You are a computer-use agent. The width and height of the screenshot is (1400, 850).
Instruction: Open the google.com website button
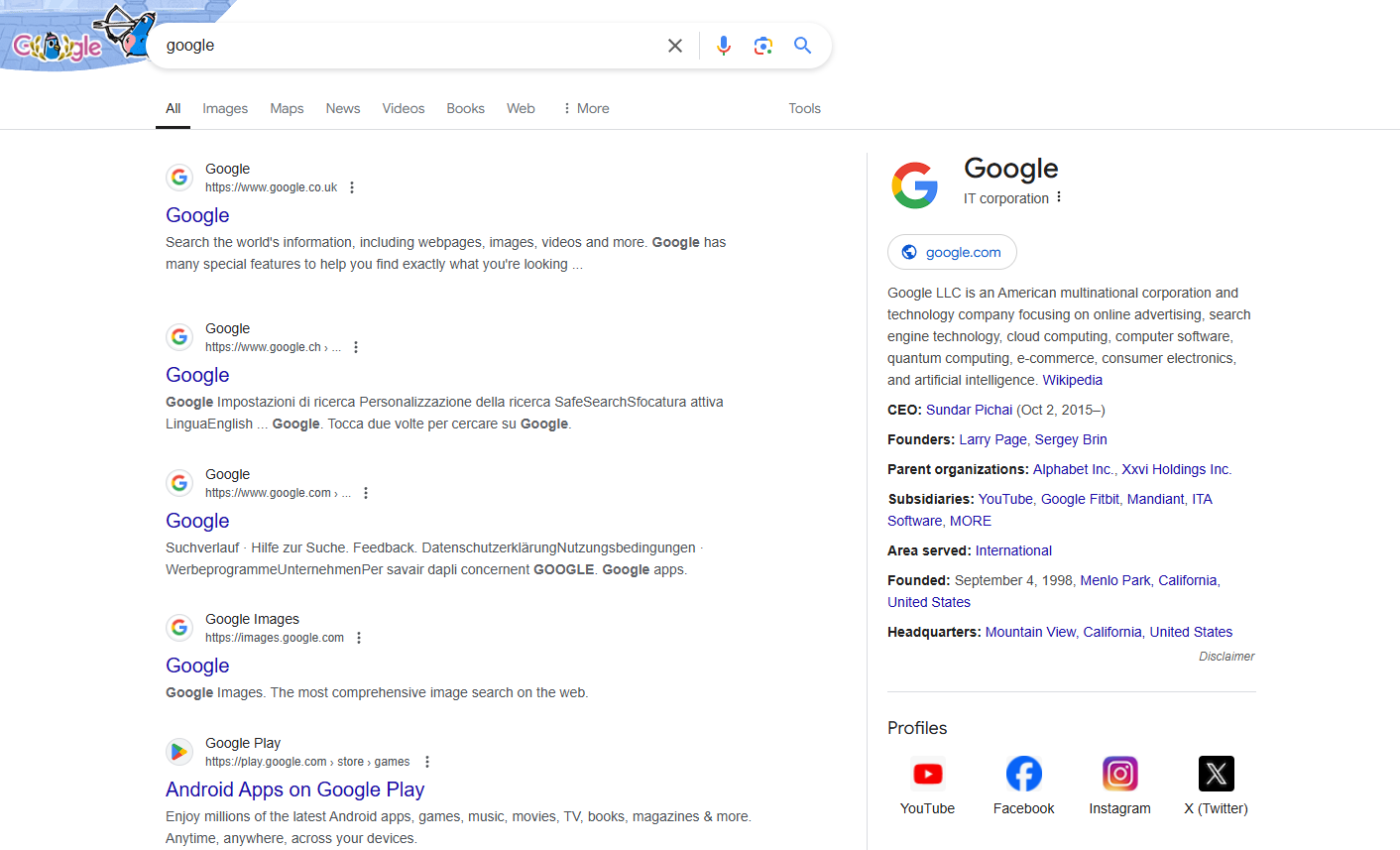(x=952, y=252)
